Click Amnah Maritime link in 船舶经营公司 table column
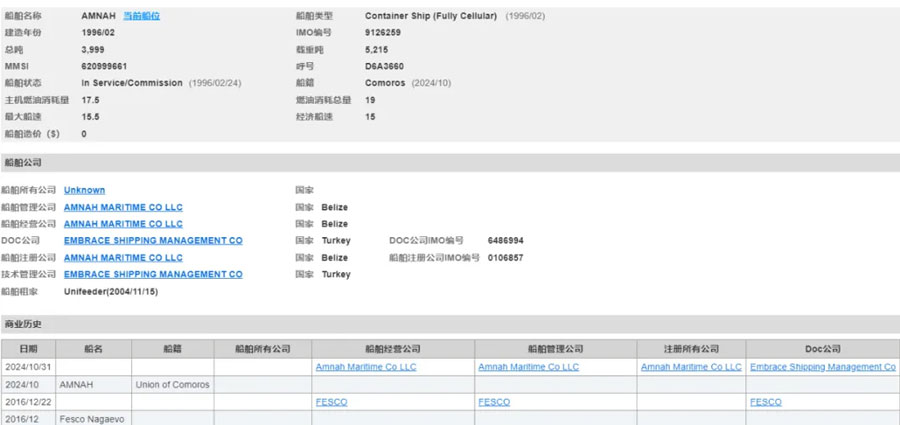The image size is (900, 425). pyautogui.click(x=366, y=367)
